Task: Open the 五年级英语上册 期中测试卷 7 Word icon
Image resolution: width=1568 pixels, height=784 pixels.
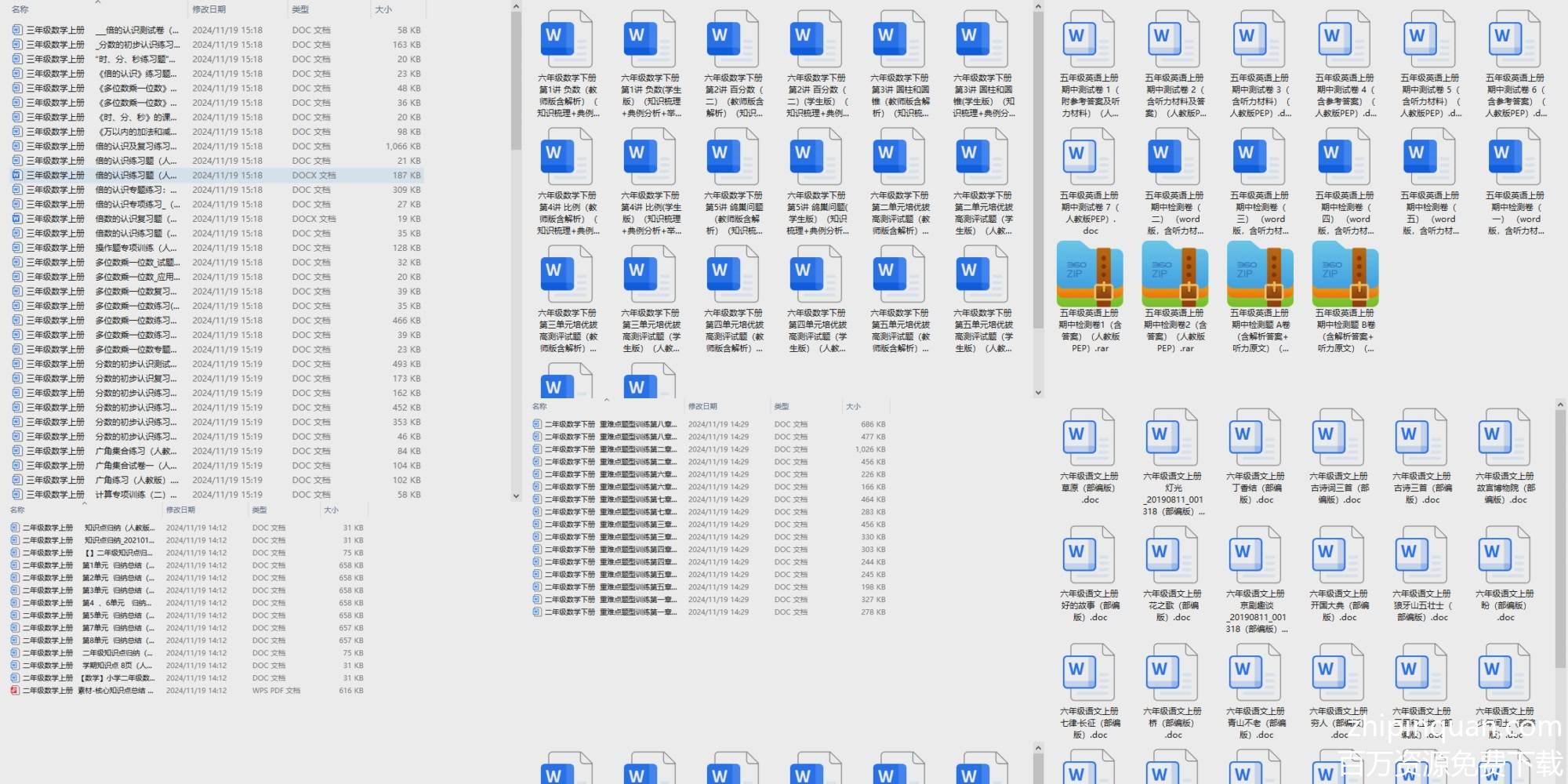Action: [x=1088, y=157]
